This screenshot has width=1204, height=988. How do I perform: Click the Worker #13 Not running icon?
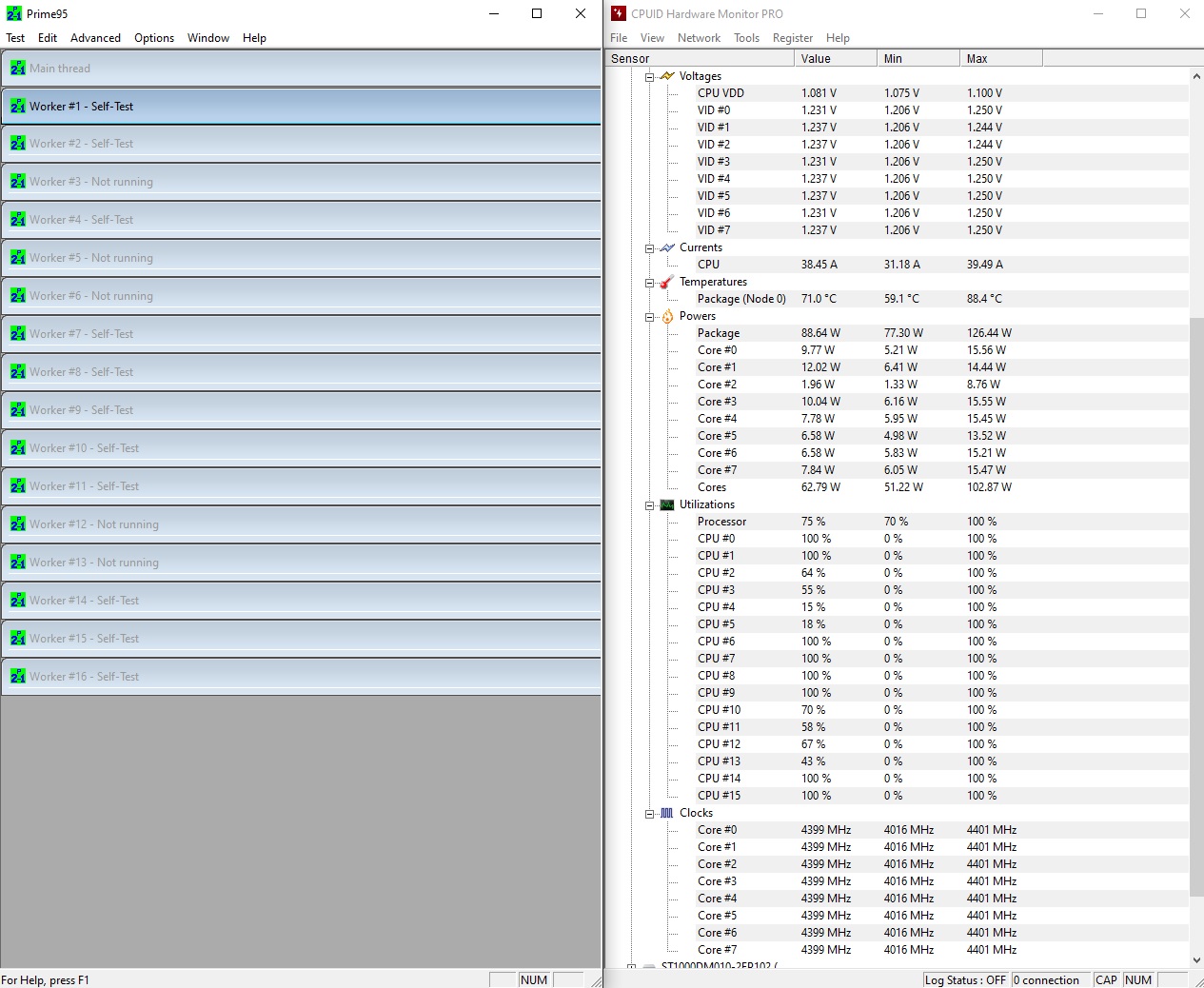[18, 562]
